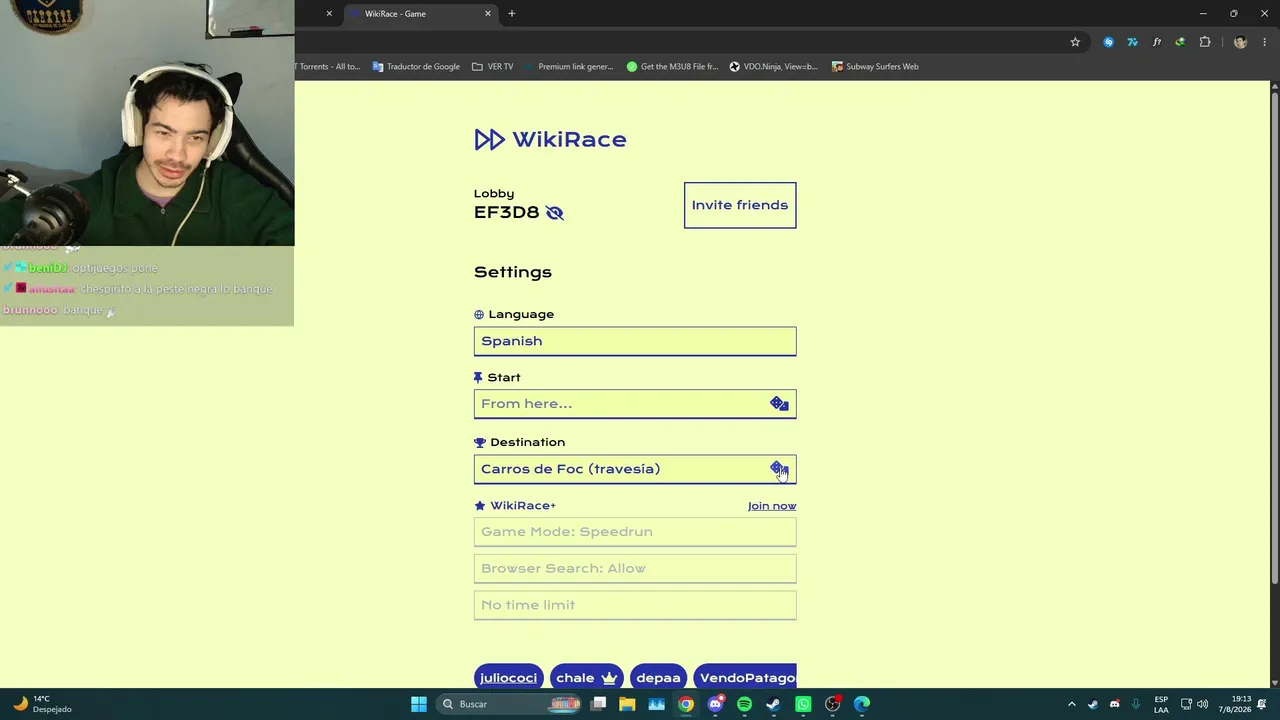
Task: Click the Invite friends button
Action: coord(740,205)
